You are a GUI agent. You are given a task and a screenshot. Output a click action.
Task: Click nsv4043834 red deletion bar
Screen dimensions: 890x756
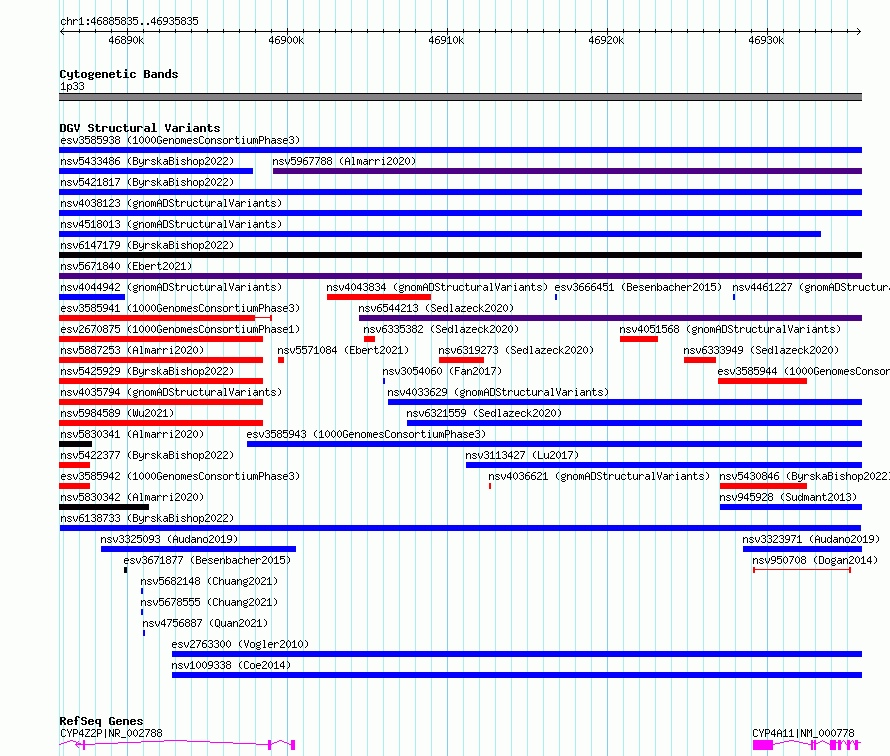point(379,297)
